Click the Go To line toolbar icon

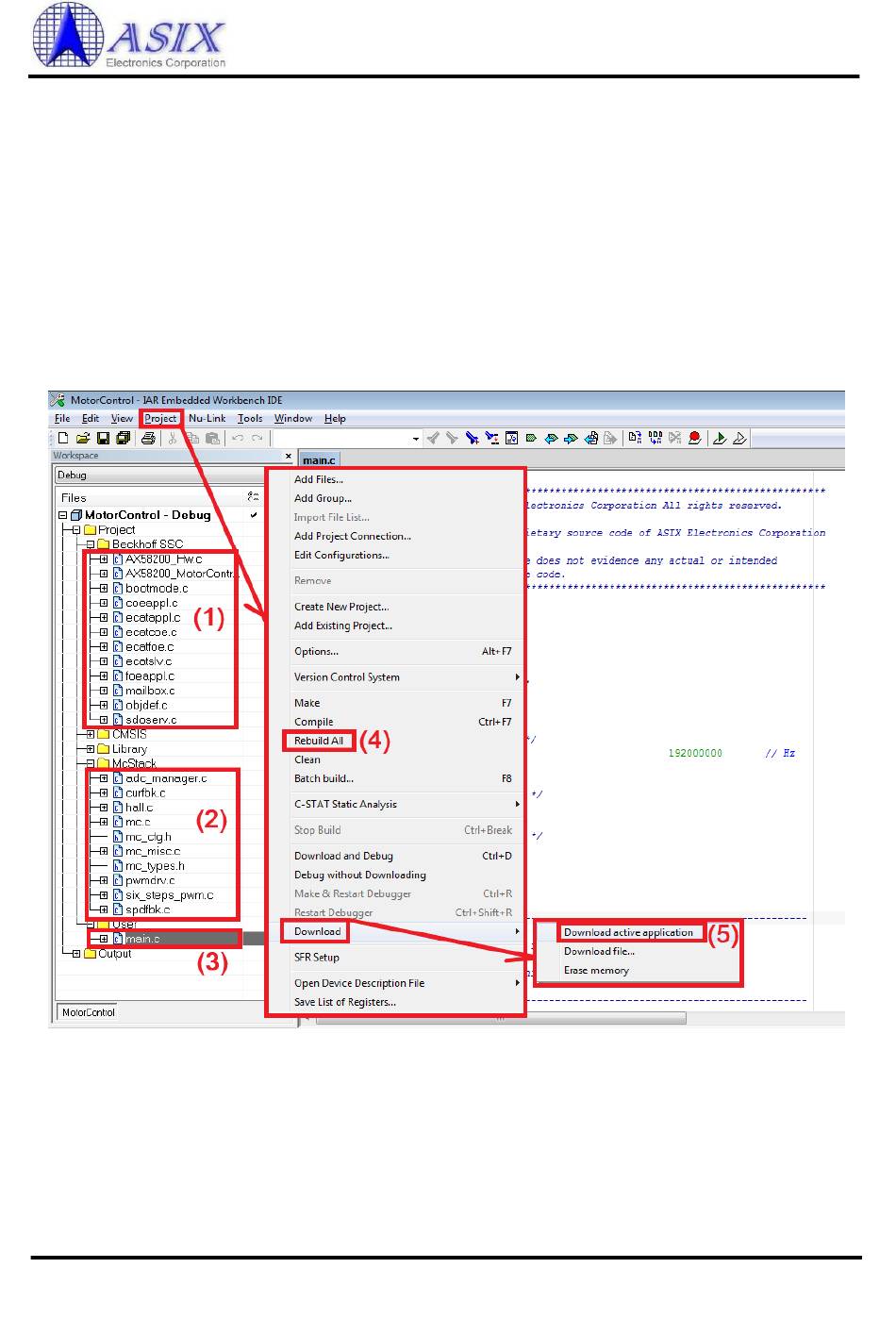pos(511,438)
